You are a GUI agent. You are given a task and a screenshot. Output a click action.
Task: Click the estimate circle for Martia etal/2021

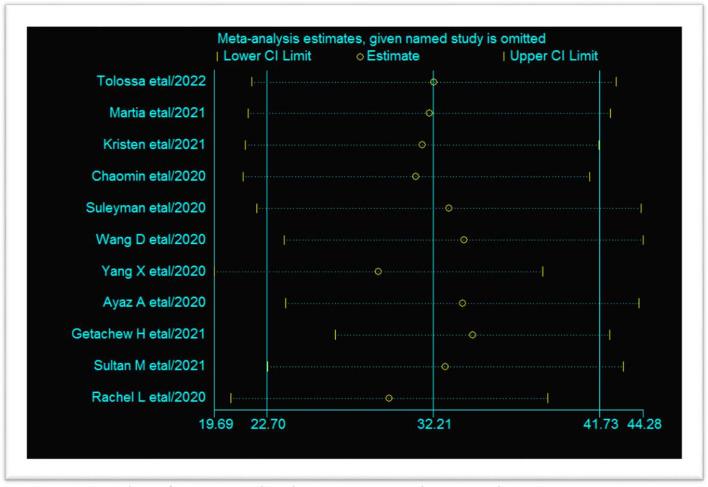pyautogui.click(x=429, y=113)
